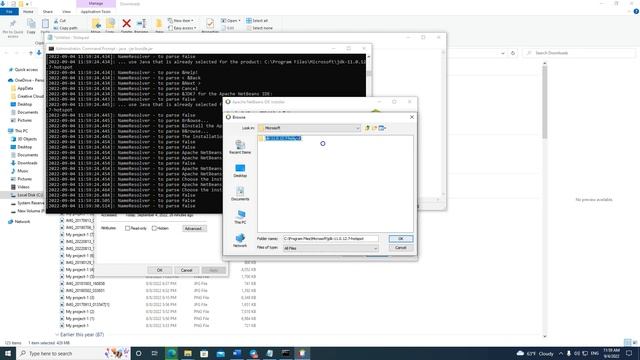This screenshot has width=640, height=360.
Task: Open the File tab in File Explorer
Action: click(9, 12)
